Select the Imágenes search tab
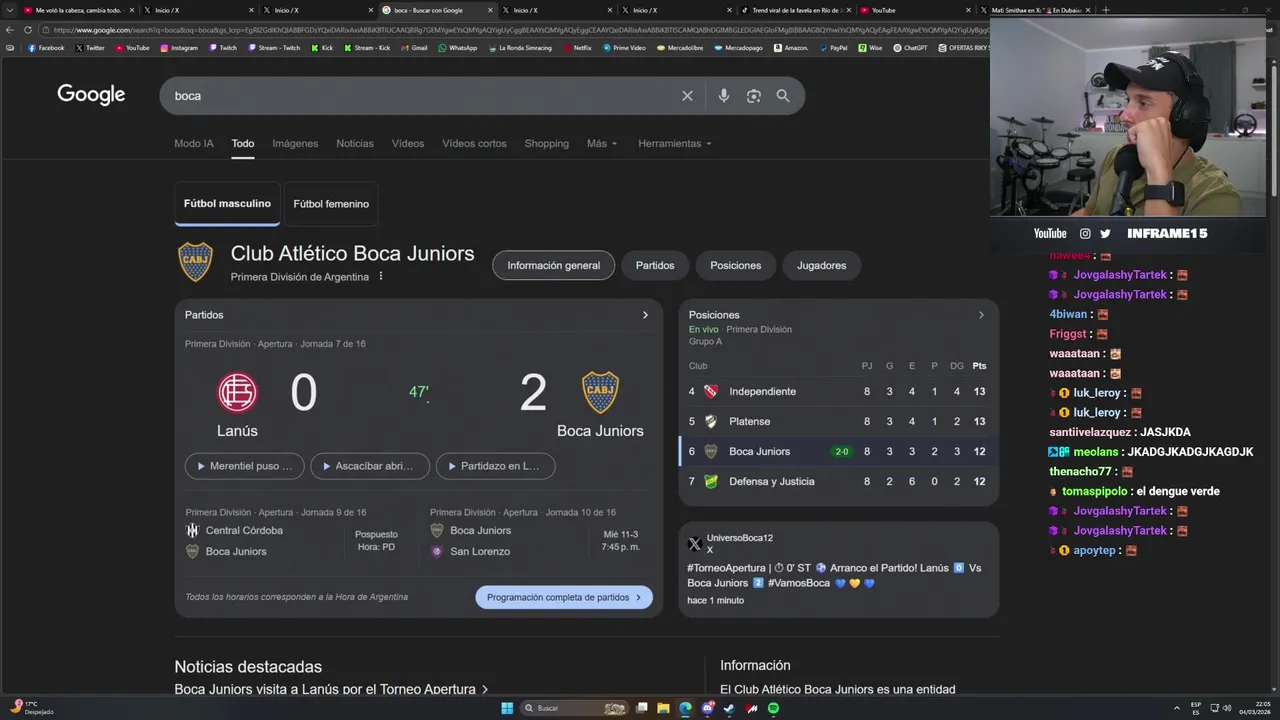This screenshot has width=1280, height=720. [x=295, y=144]
